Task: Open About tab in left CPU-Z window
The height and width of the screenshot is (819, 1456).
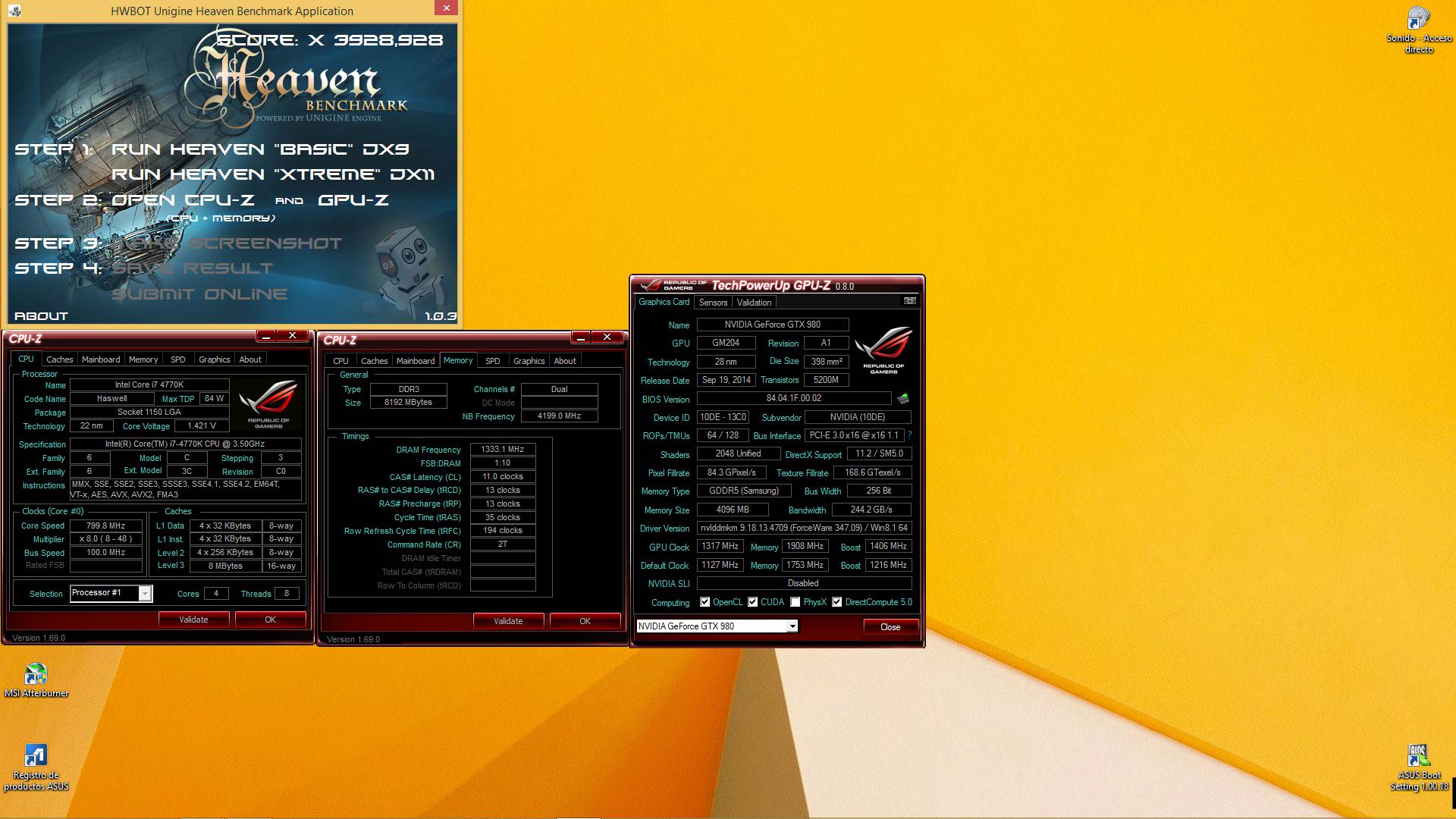Action: 250,359
